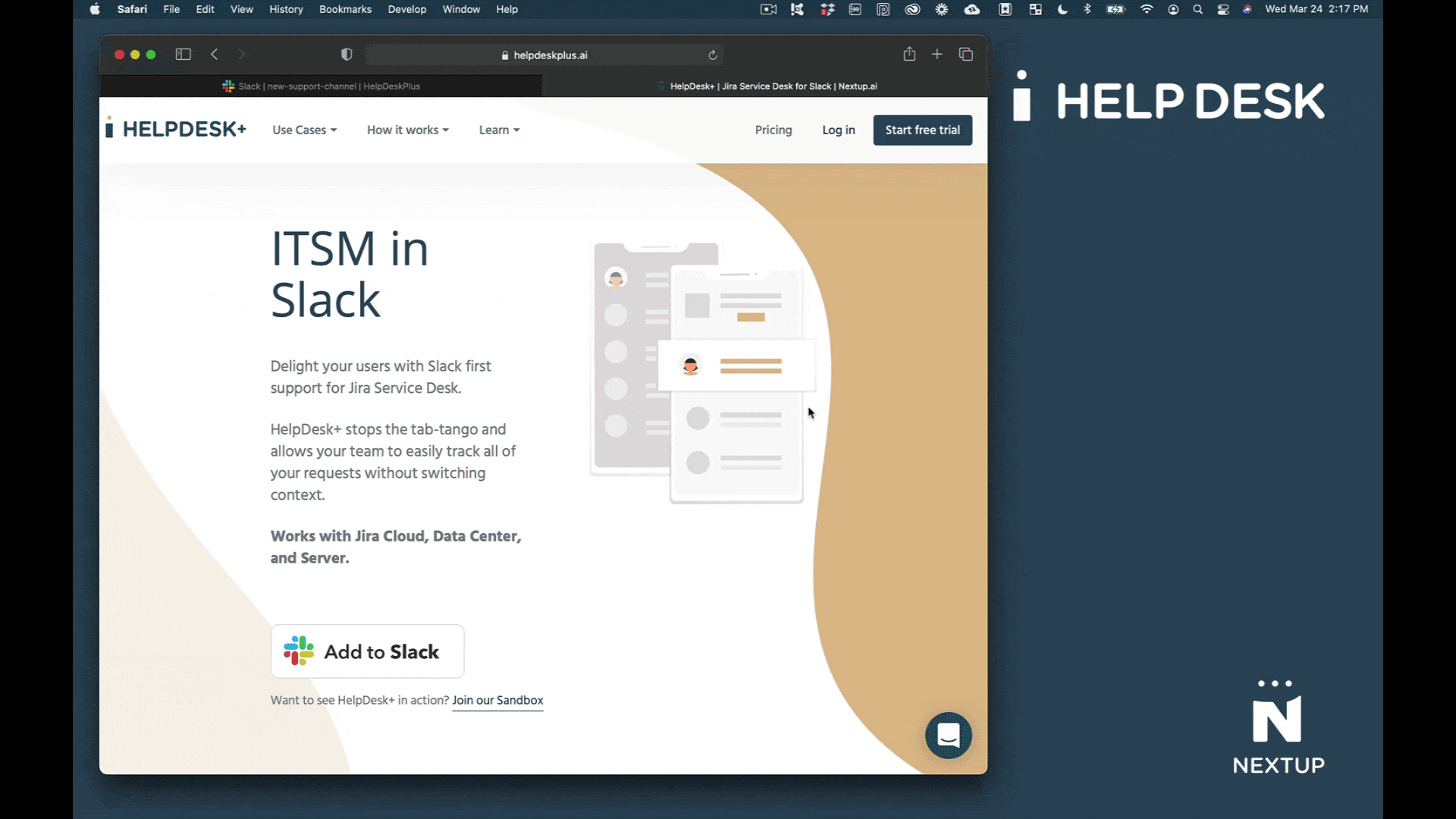
Task: Click the Add to Slack button
Action: point(368,651)
